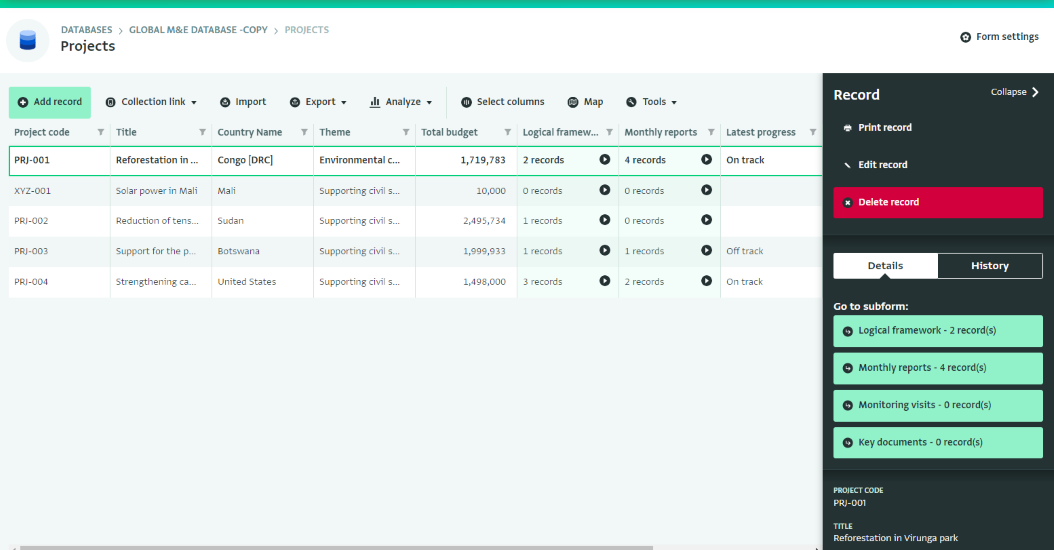Select the PRJ-003 row
The height and width of the screenshot is (550, 1054).
(415, 251)
